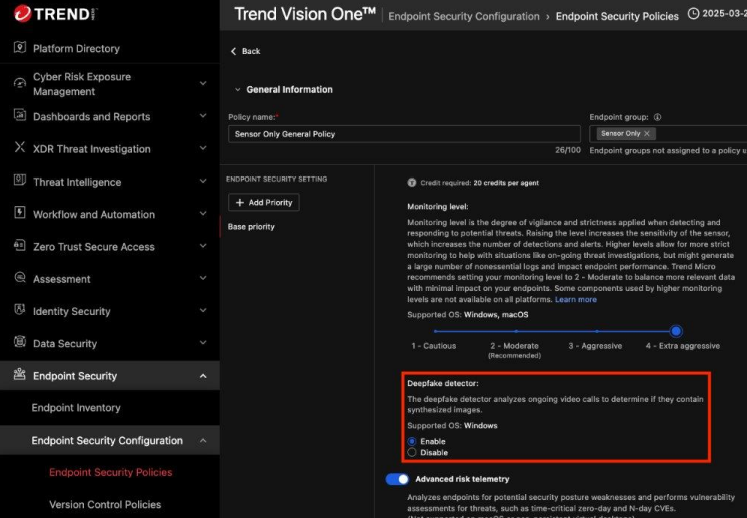Click the XDR Threat Investigation icon
This screenshot has width=747, height=518.
pyautogui.click(x=19, y=148)
